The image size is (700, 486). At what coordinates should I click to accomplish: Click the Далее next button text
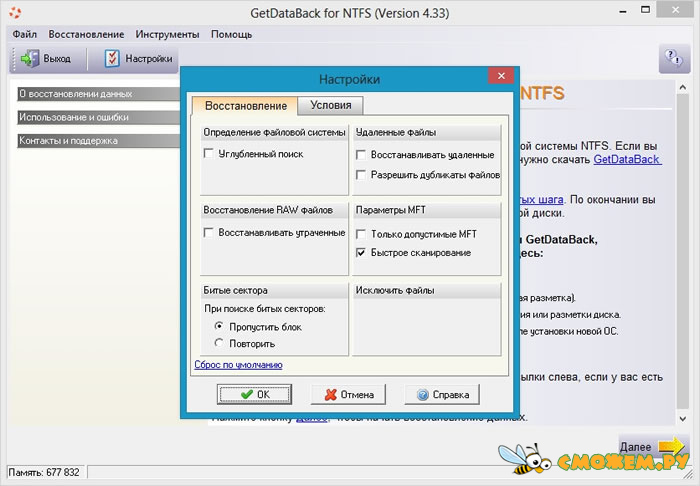pyautogui.click(x=635, y=447)
